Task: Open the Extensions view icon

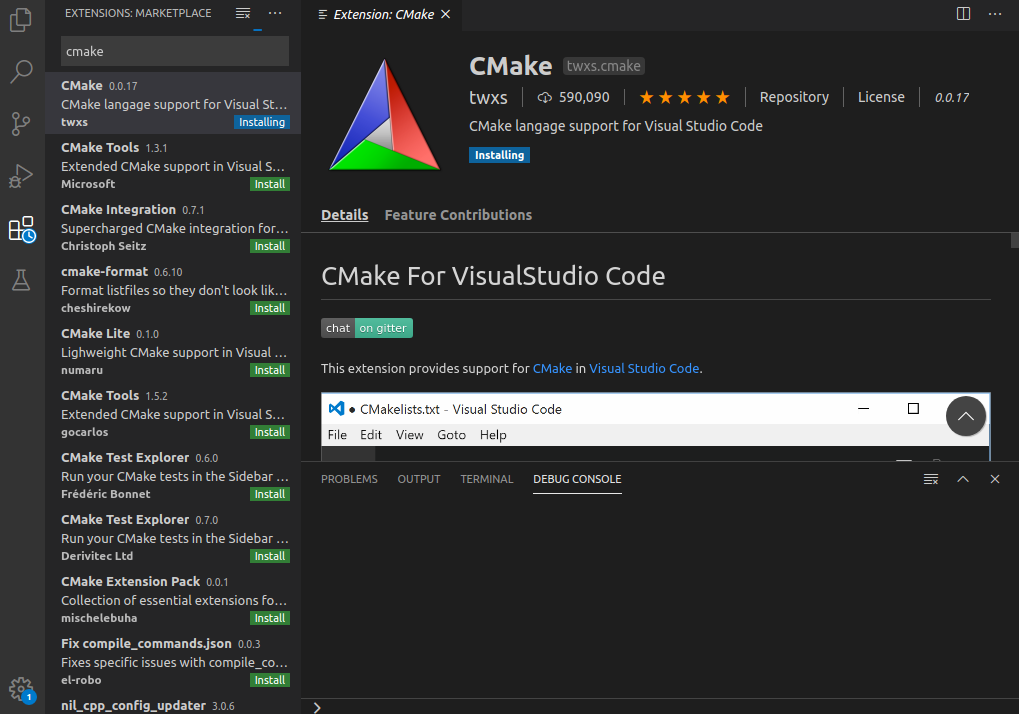Action: click(21, 229)
